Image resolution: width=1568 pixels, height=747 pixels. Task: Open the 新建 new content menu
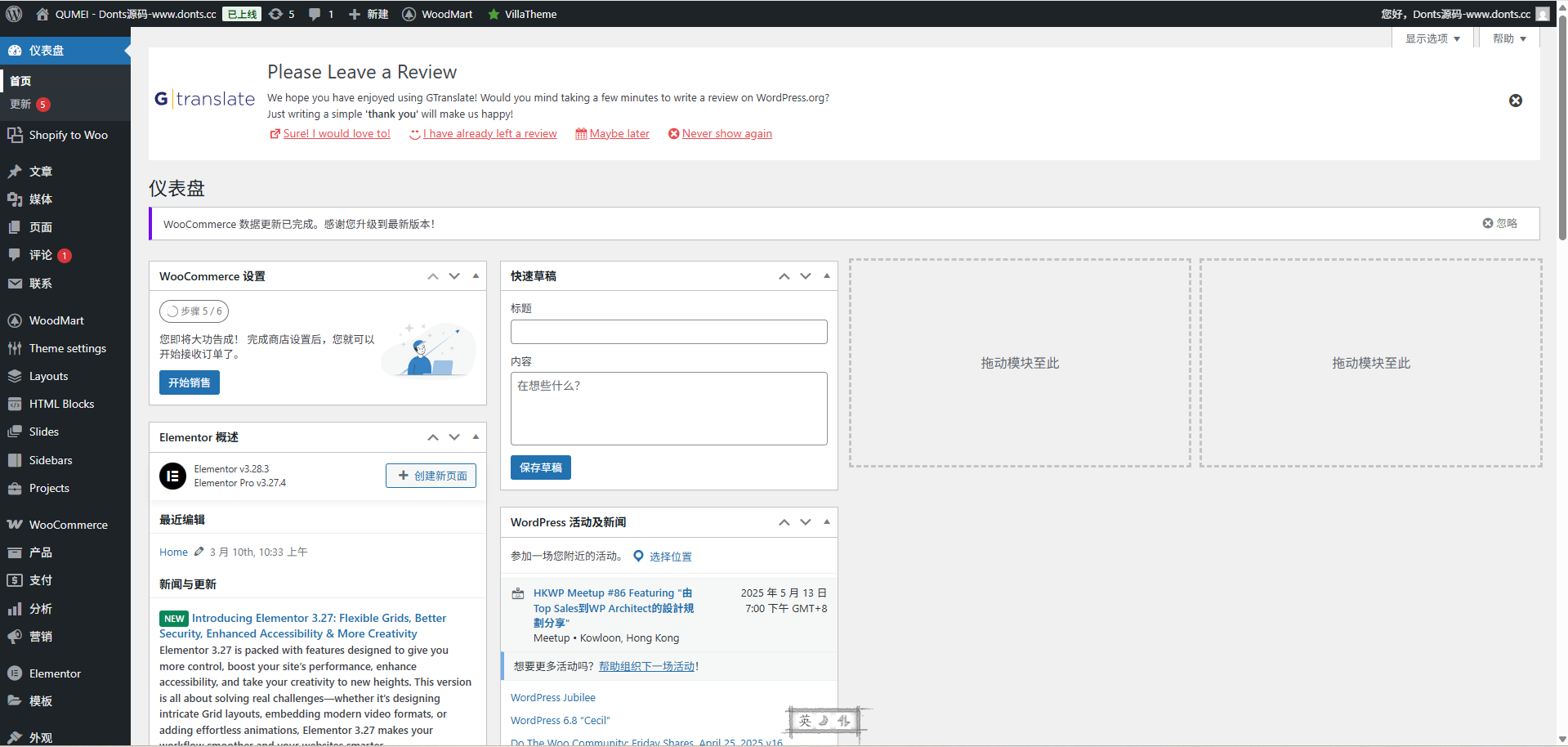click(369, 14)
